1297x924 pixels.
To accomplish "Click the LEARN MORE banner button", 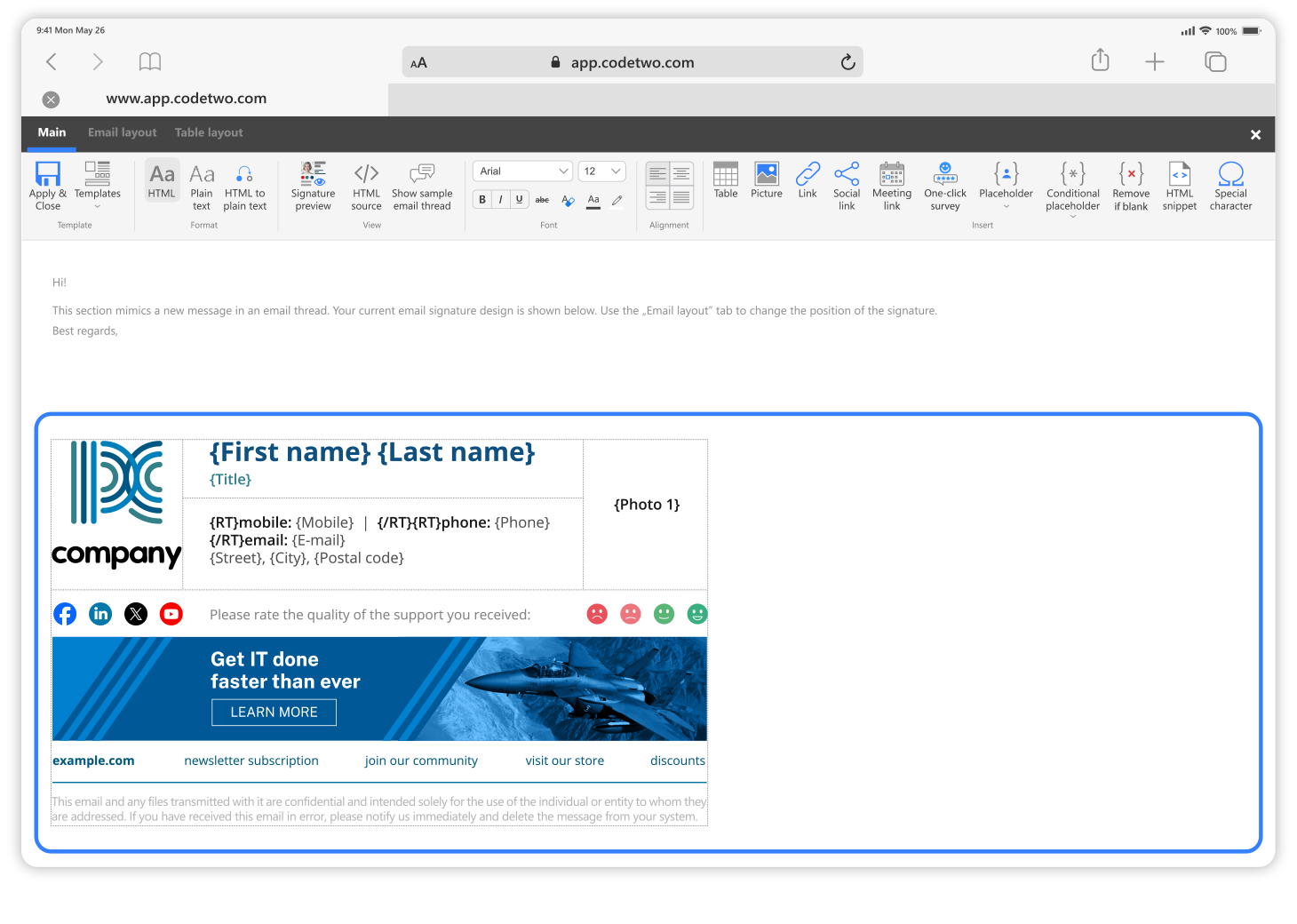I will (274, 713).
